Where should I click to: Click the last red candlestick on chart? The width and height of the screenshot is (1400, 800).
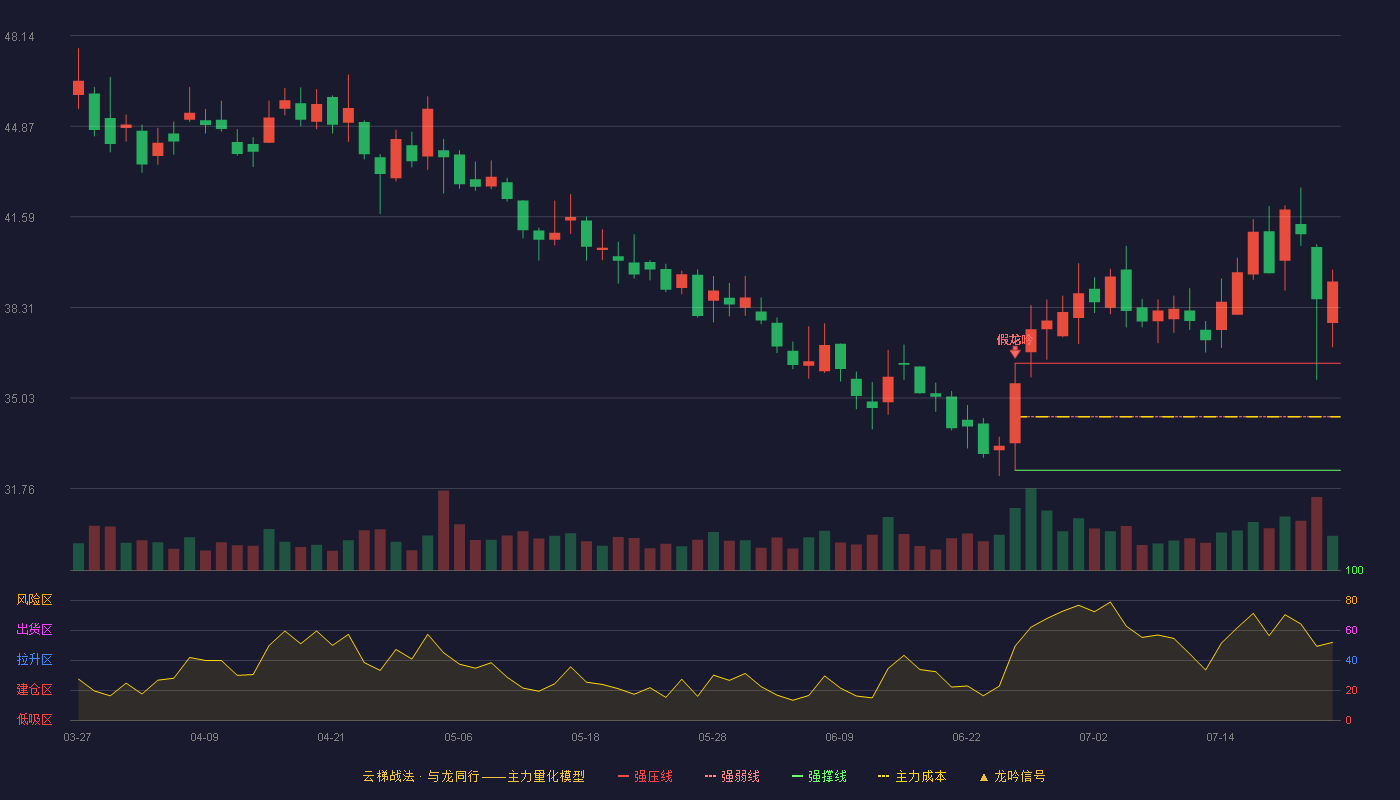pos(1332,302)
